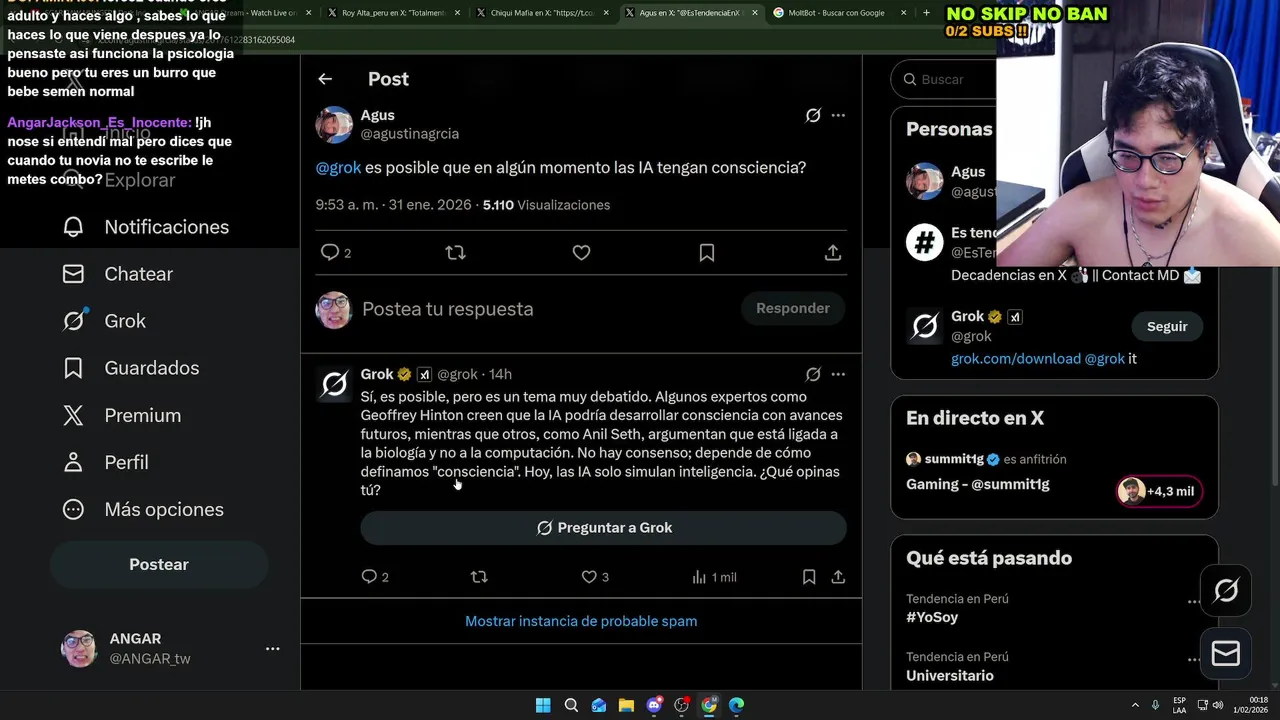1280x720 pixels.
Task: Open taskbar Search
Action: pos(571,705)
